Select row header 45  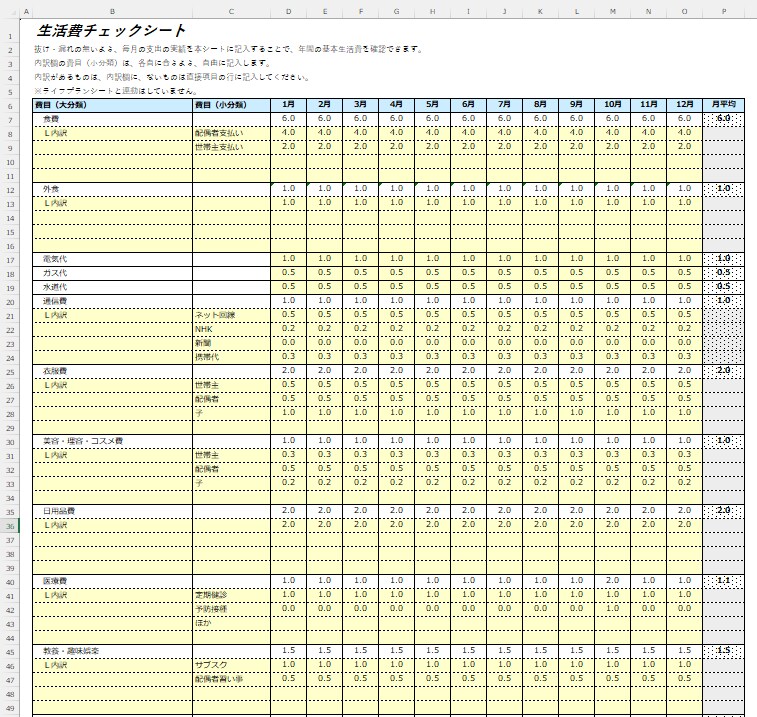point(10,653)
